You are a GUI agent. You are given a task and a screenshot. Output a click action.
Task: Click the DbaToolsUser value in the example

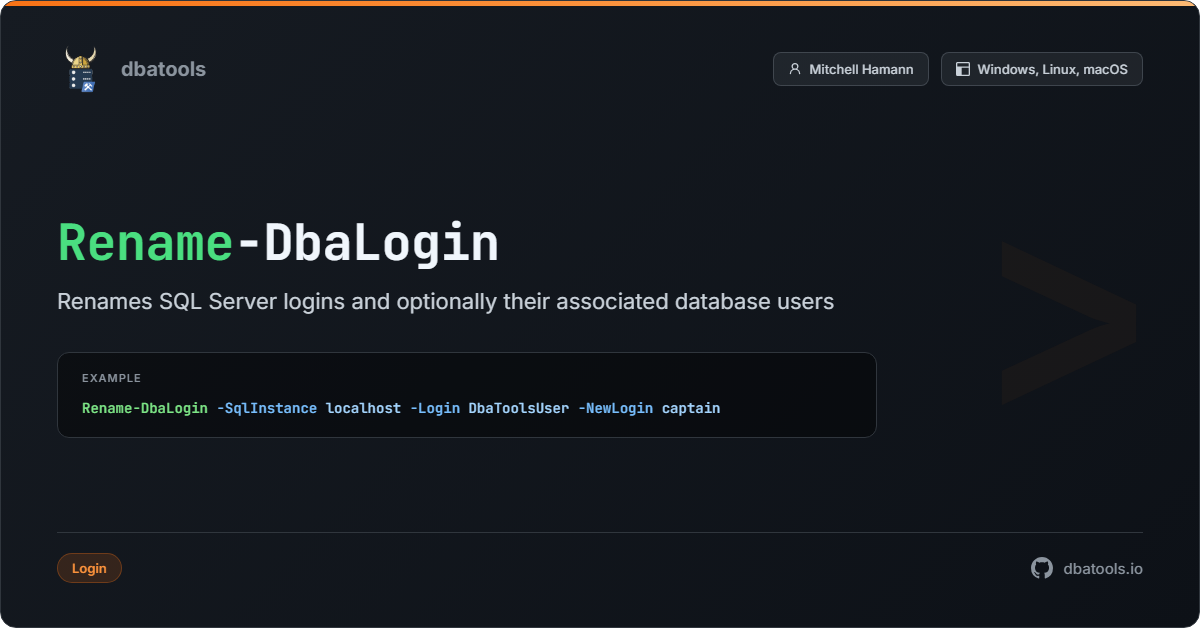(519, 408)
